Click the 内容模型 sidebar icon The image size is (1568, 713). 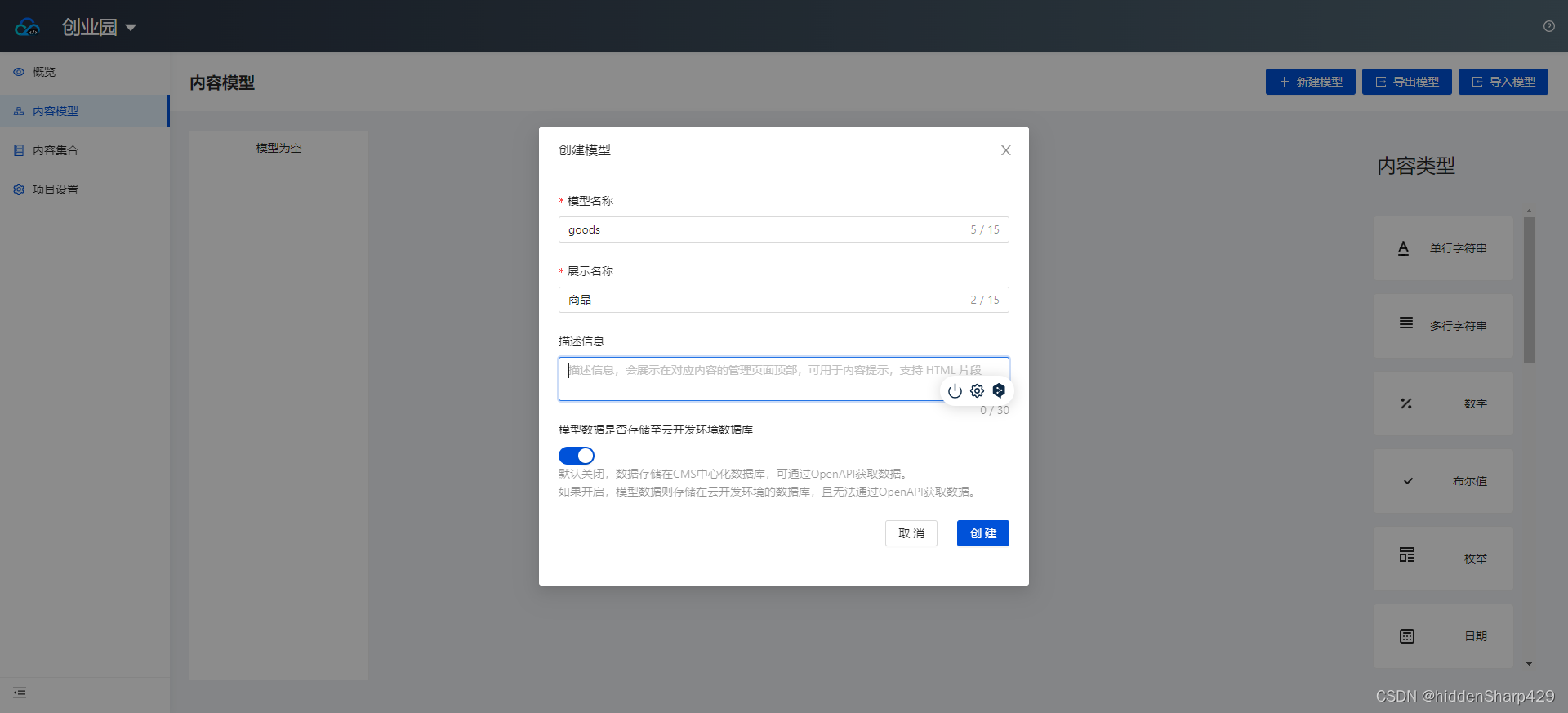point(19,111)
